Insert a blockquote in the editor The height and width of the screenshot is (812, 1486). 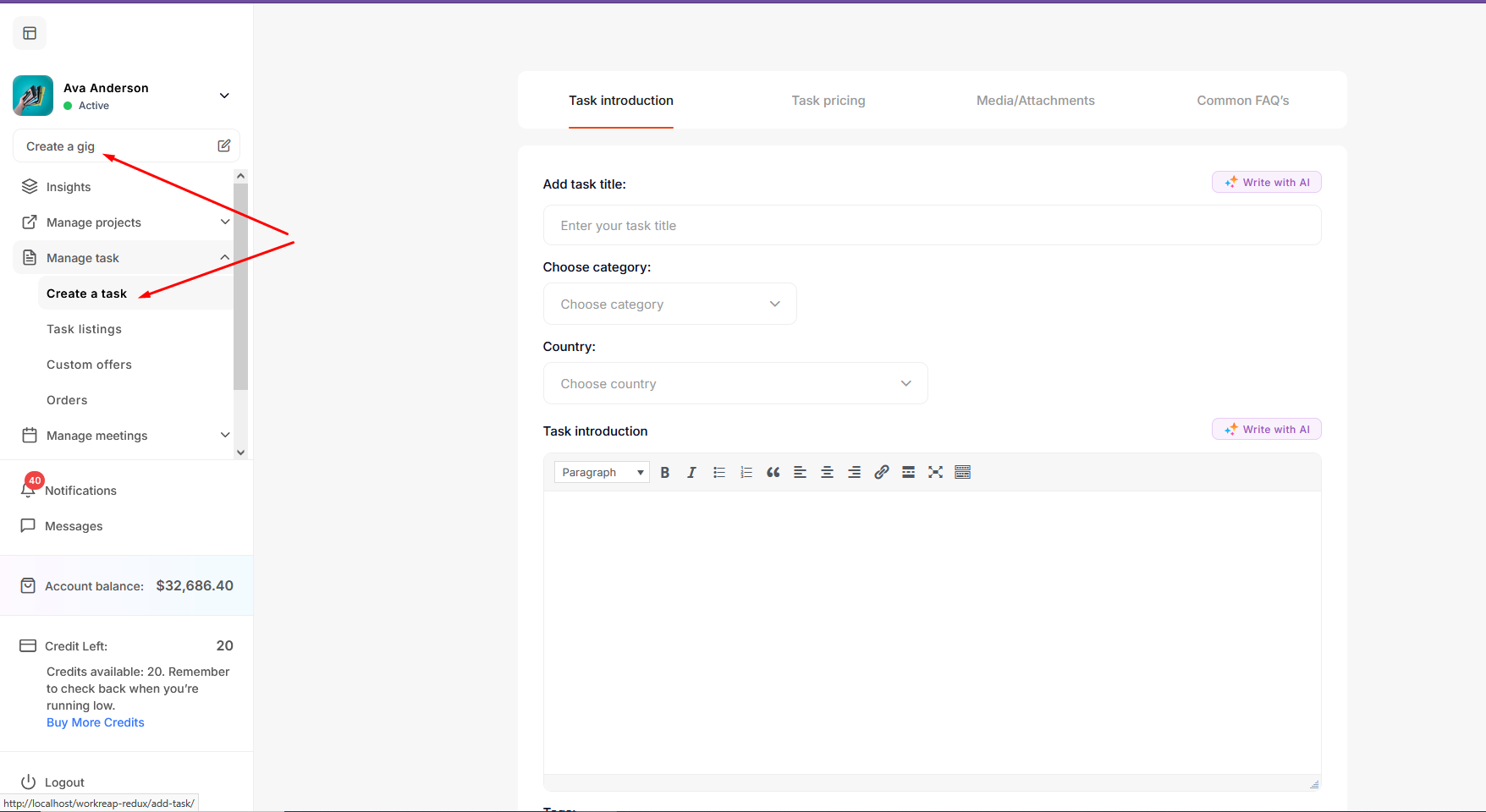click(x=773, y=473)
